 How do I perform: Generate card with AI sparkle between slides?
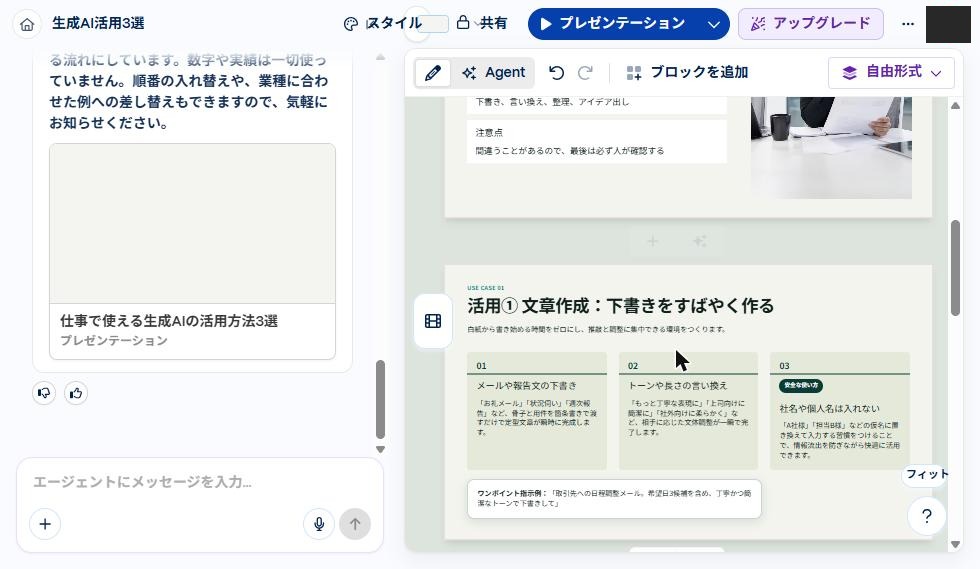699,241
